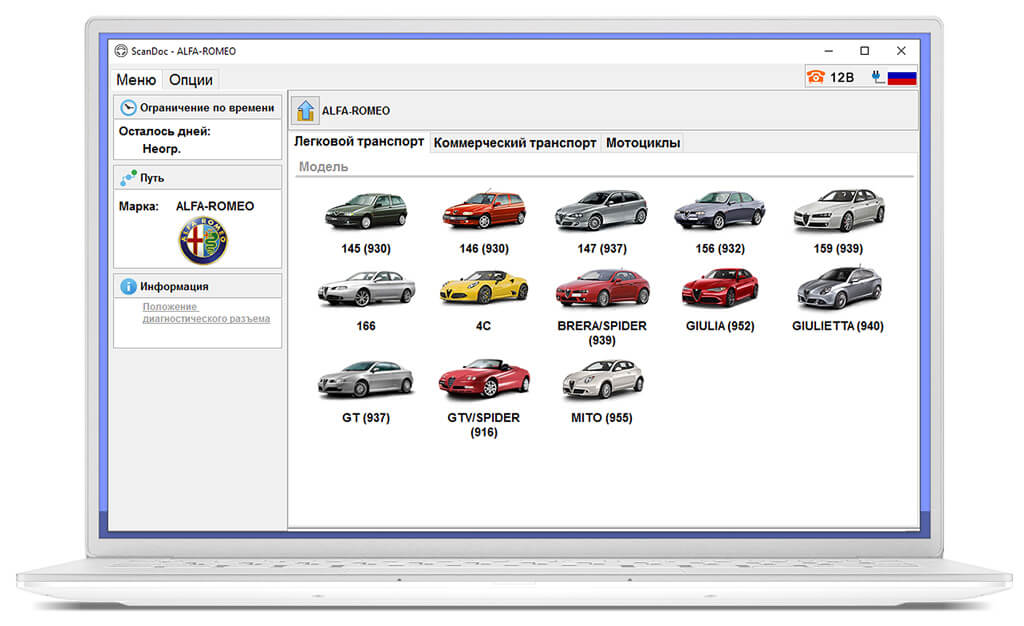Open the red GTV/SPIDER (916) convertible
This screenshot has width=1024, height=626.
[484, 378]
